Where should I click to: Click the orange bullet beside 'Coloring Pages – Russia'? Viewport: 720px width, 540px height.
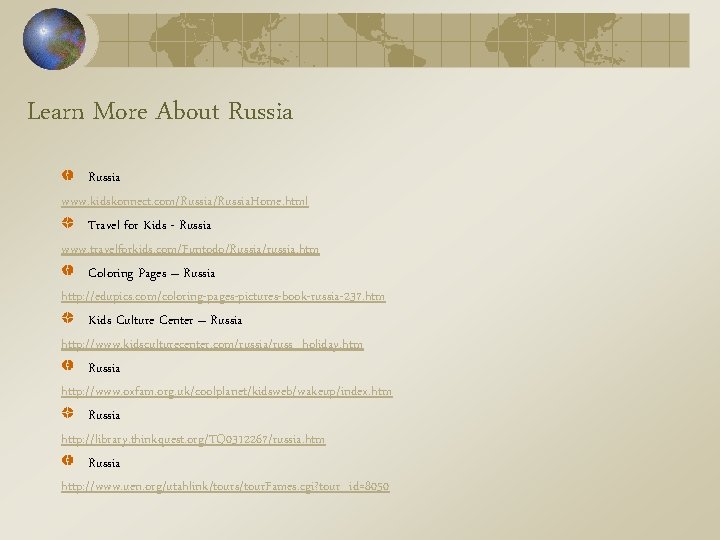pyautogui.click(x=68, y=270)
